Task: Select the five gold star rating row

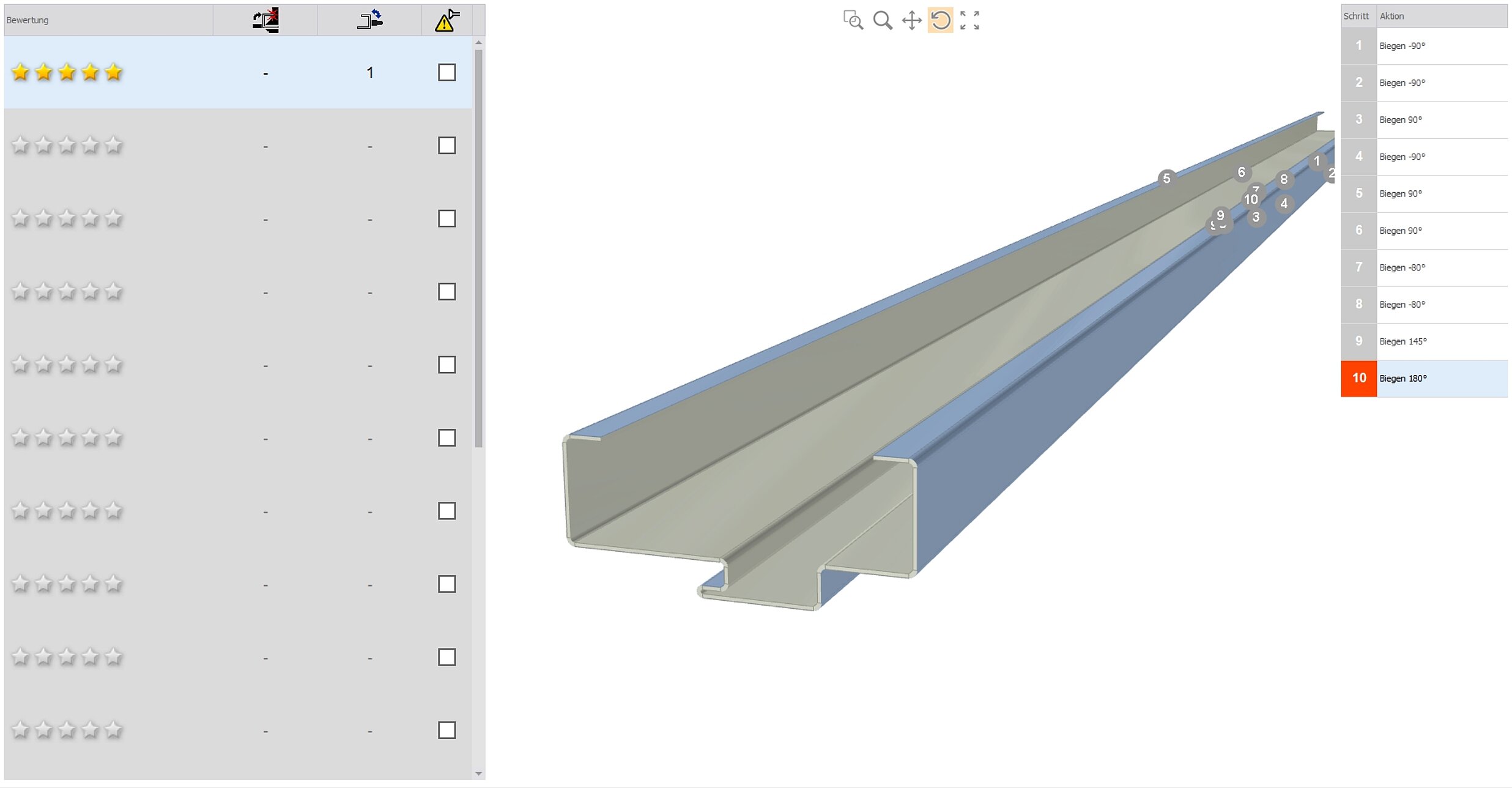Action: (67, 73)
